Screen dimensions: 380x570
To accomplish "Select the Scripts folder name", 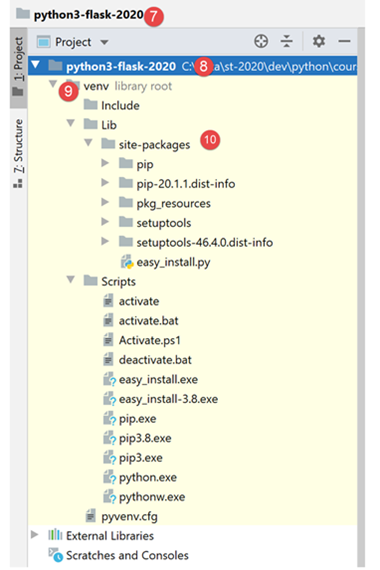I will tap(119, 282).
